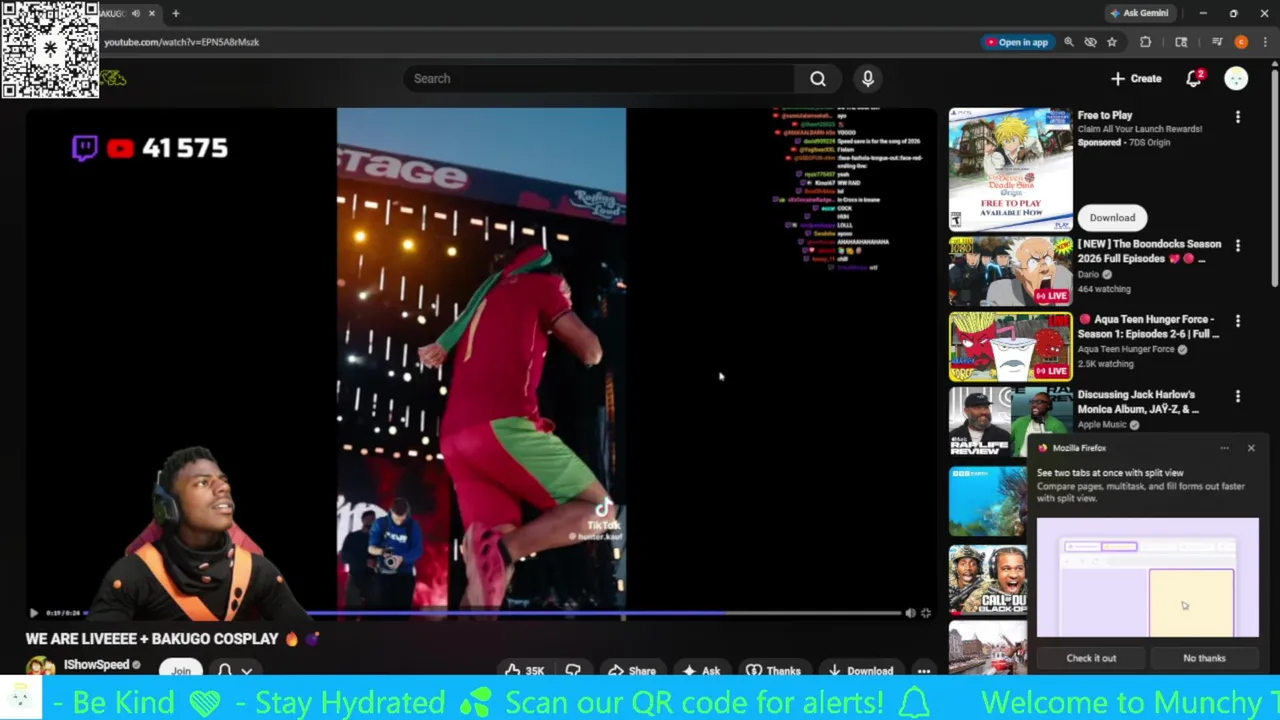Click the Share button below video
The width and height of the screenshot is (1280, 720).
(632, 670)
